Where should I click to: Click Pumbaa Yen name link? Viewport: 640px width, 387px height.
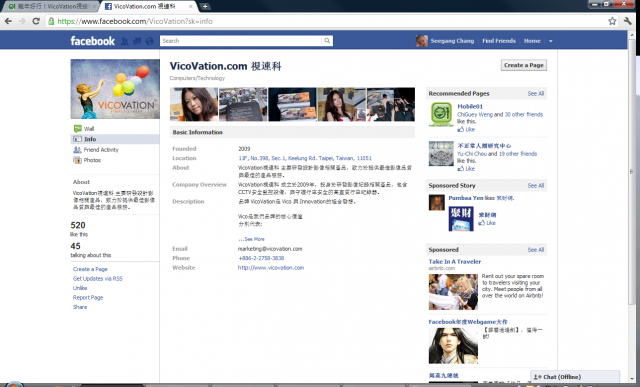(466, 198)
